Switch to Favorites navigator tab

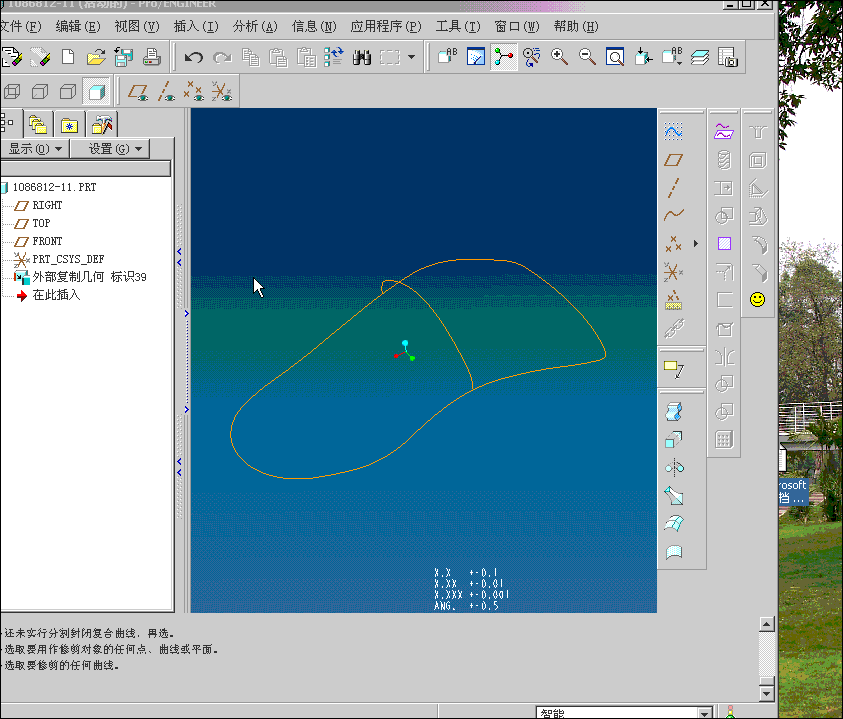[x=69, y=125]
